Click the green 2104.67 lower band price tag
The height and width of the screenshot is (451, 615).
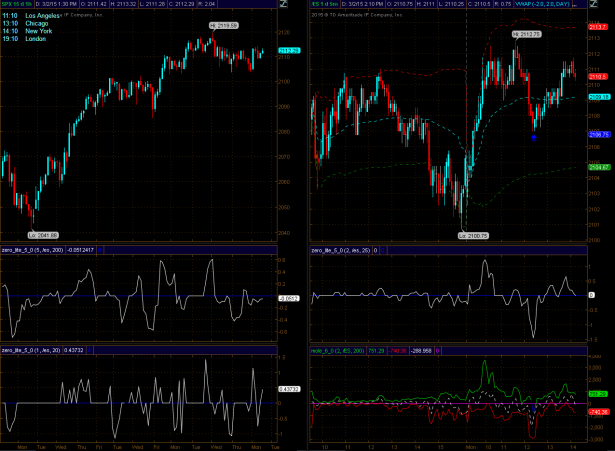(x=599, y=167)
